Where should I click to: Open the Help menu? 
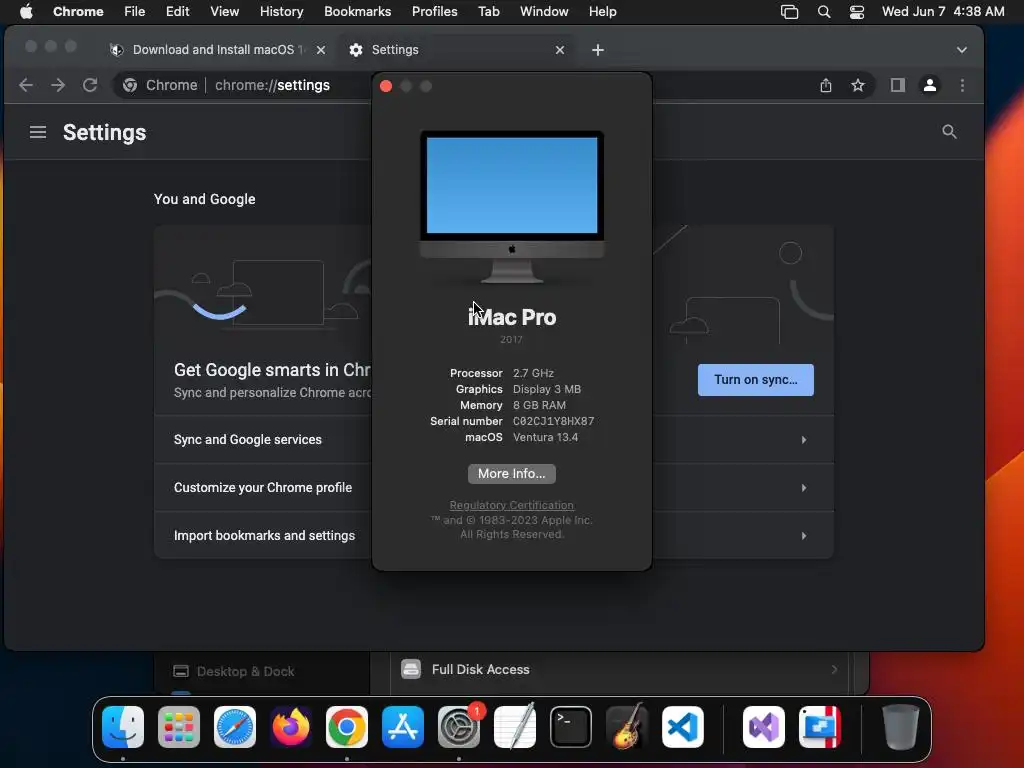click(x=602, y=12)
